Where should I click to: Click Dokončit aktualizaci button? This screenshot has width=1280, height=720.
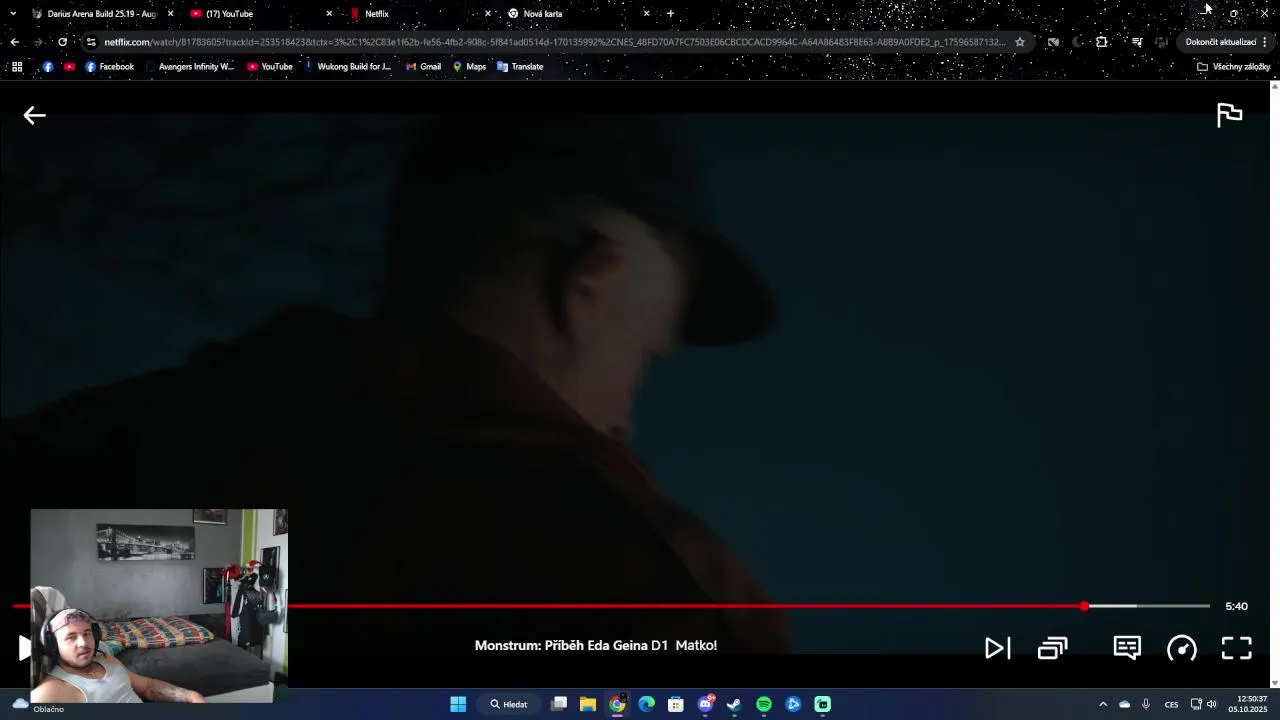pos(1221,42)
